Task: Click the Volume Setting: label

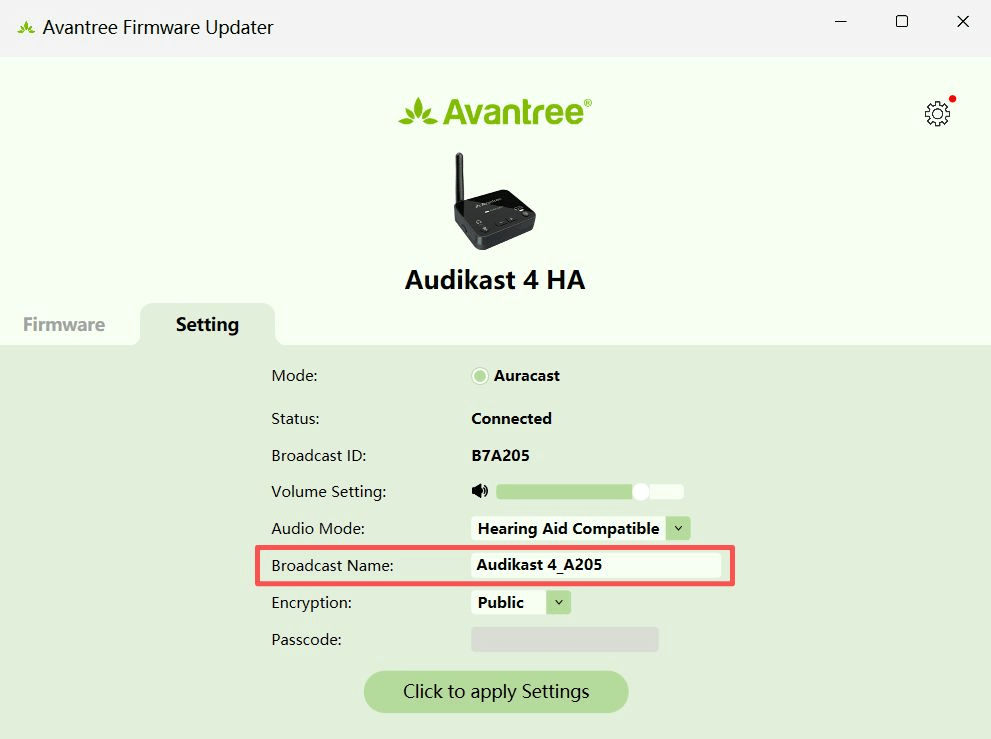Action: [x=329, y=492]
